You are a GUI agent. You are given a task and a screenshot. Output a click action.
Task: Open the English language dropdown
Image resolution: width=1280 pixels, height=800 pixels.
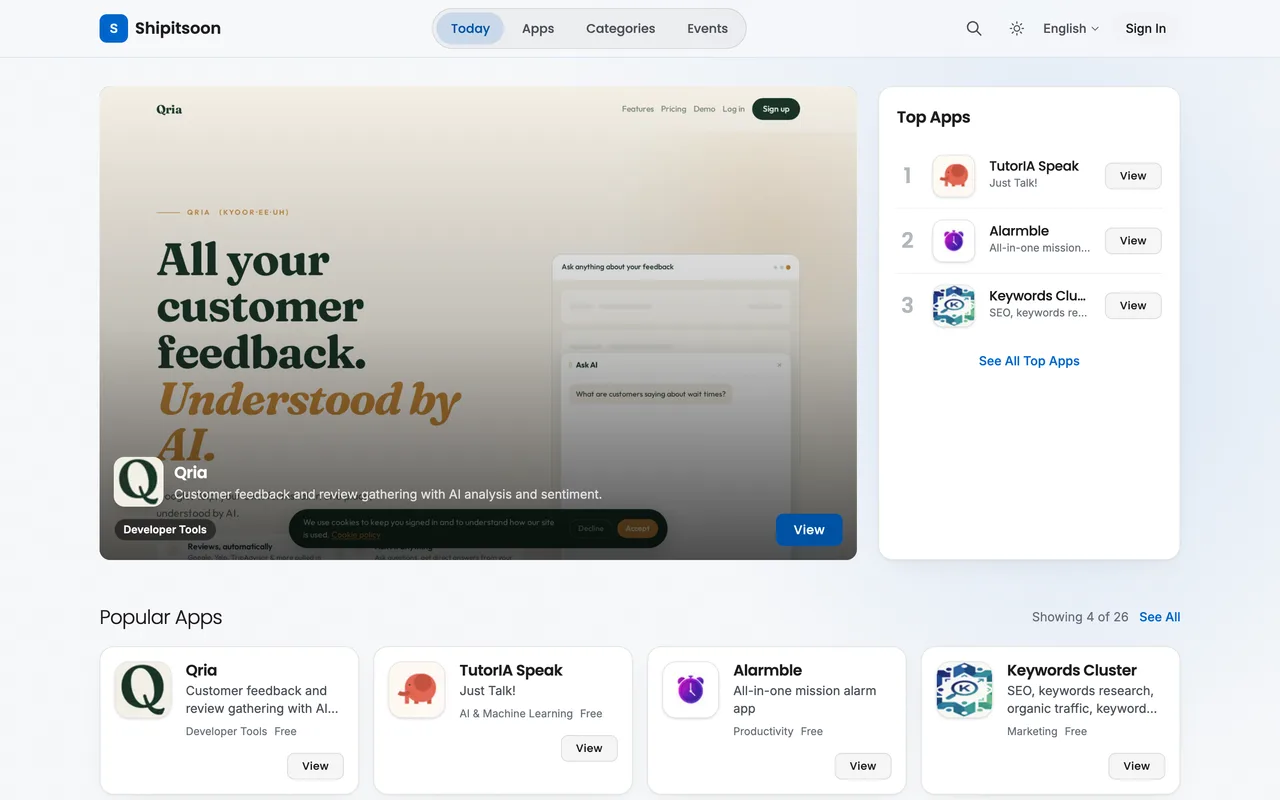click(x=1071, y=28)
